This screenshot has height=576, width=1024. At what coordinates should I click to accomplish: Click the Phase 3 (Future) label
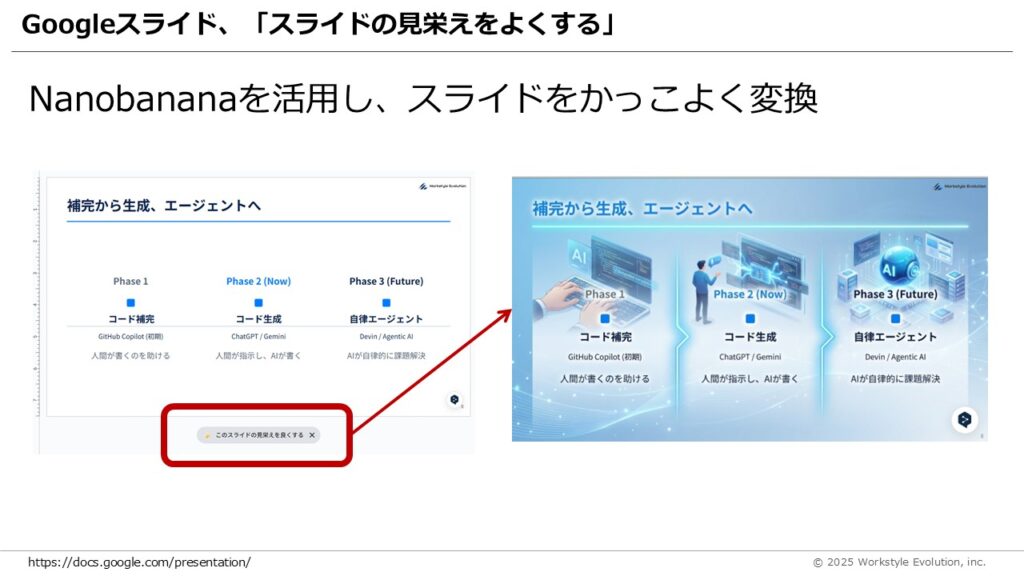pyautogui.click(x=387, y=279)
